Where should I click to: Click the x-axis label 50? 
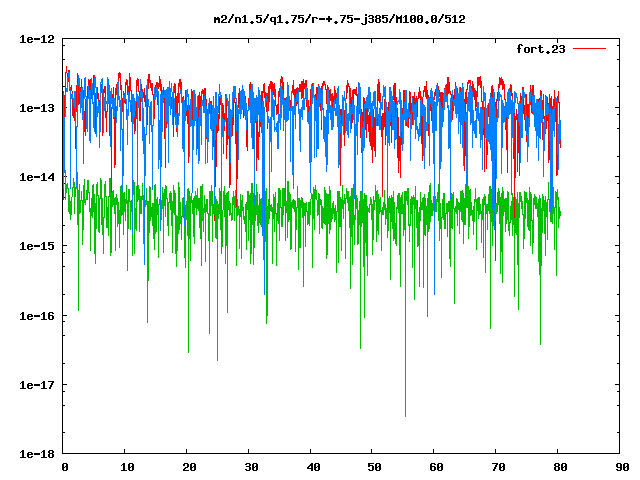click(374, 467)
